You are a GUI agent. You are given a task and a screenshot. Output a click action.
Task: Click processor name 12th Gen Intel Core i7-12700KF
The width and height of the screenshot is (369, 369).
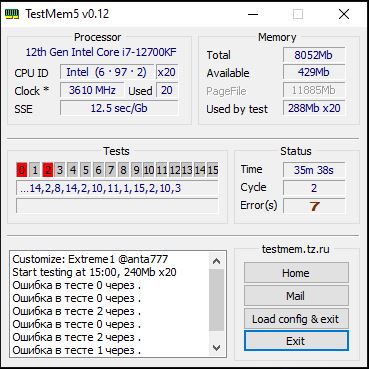(x=101, y=52)
